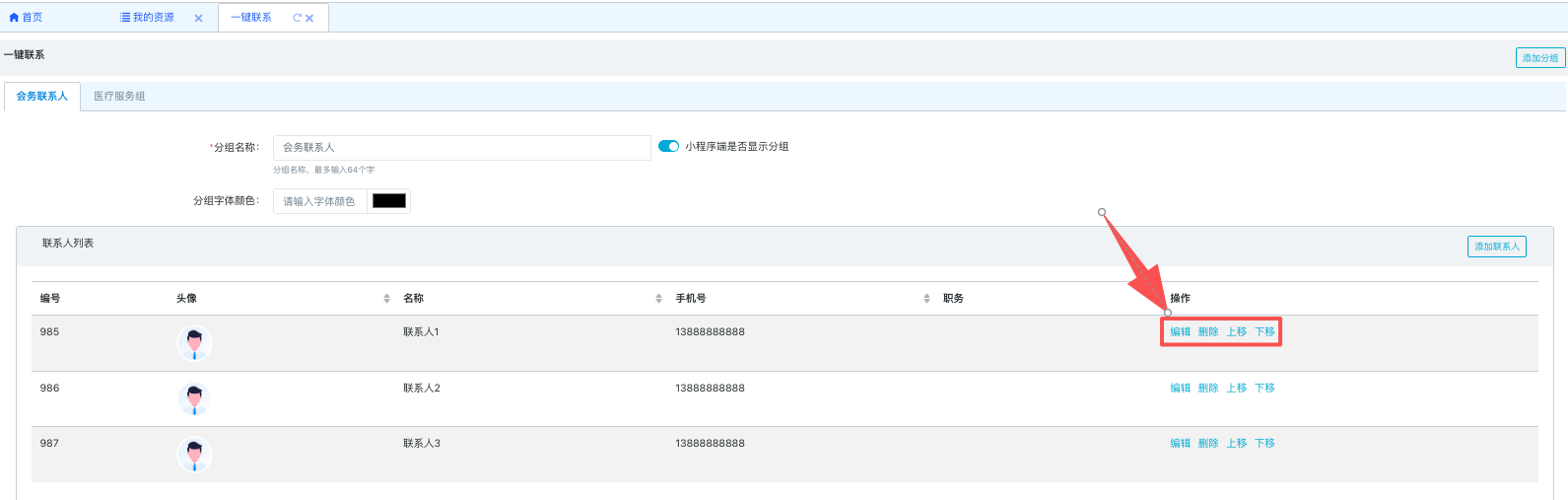
Task: Sort the table by 名称 column
Action: (658, 299)
